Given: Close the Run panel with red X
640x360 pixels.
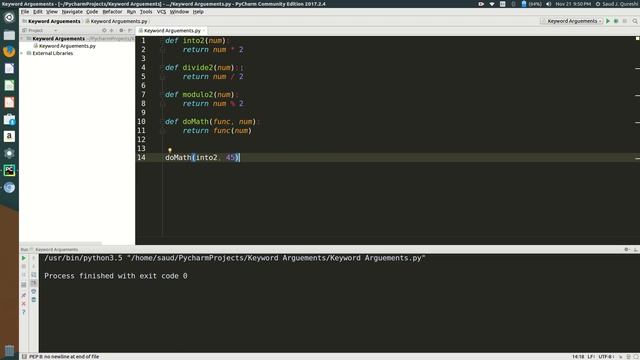Looking at the screenshot, I should coord(24,304).
